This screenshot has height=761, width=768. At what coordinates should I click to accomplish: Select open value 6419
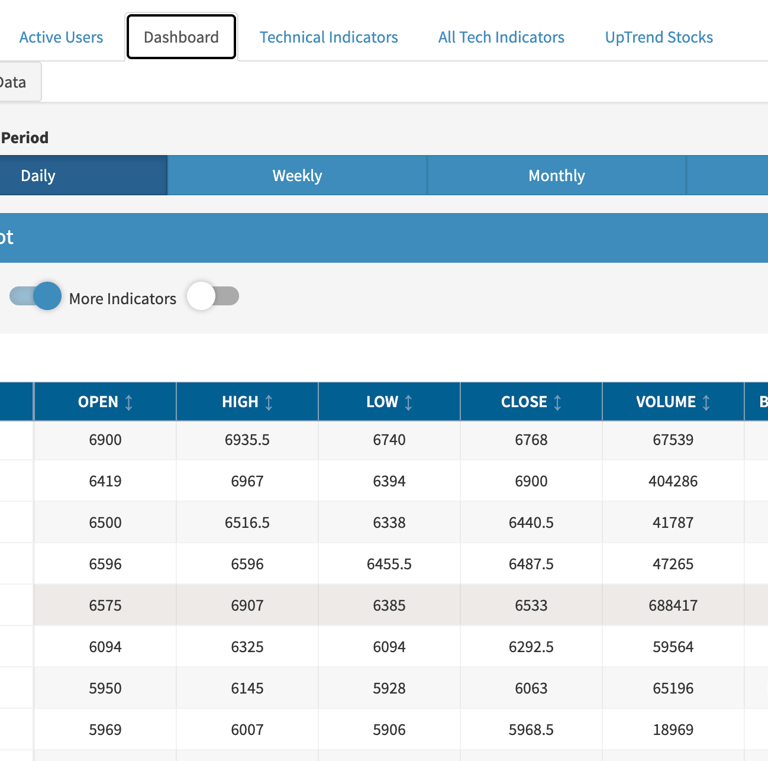pos(105,481)
